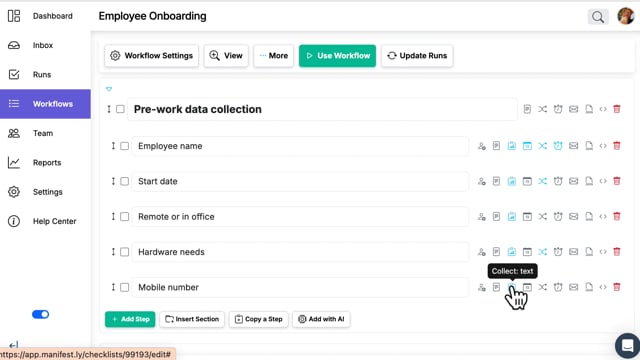Open search magnifier in the header
Image resolution: width=640 pixels, height=360 pixels.
click(x=598, y=17)
